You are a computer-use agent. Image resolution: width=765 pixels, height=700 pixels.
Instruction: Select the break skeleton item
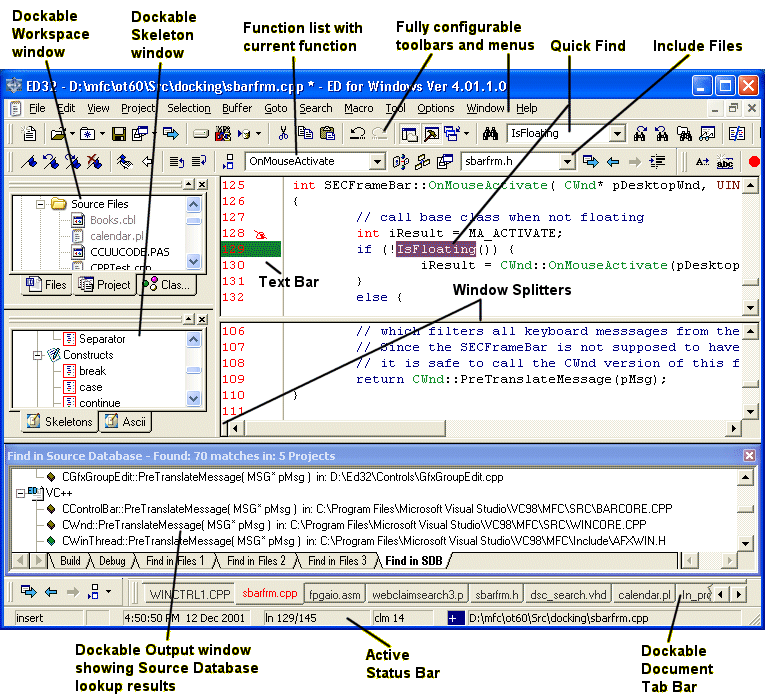[x=92, y=371]
